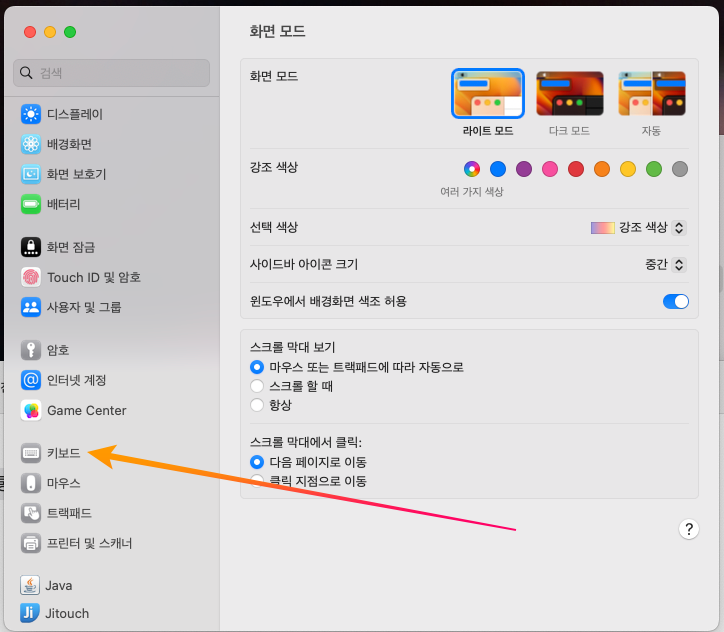
Task: Select the 스크롤 할 때 radio button
Action: (257, 386)
